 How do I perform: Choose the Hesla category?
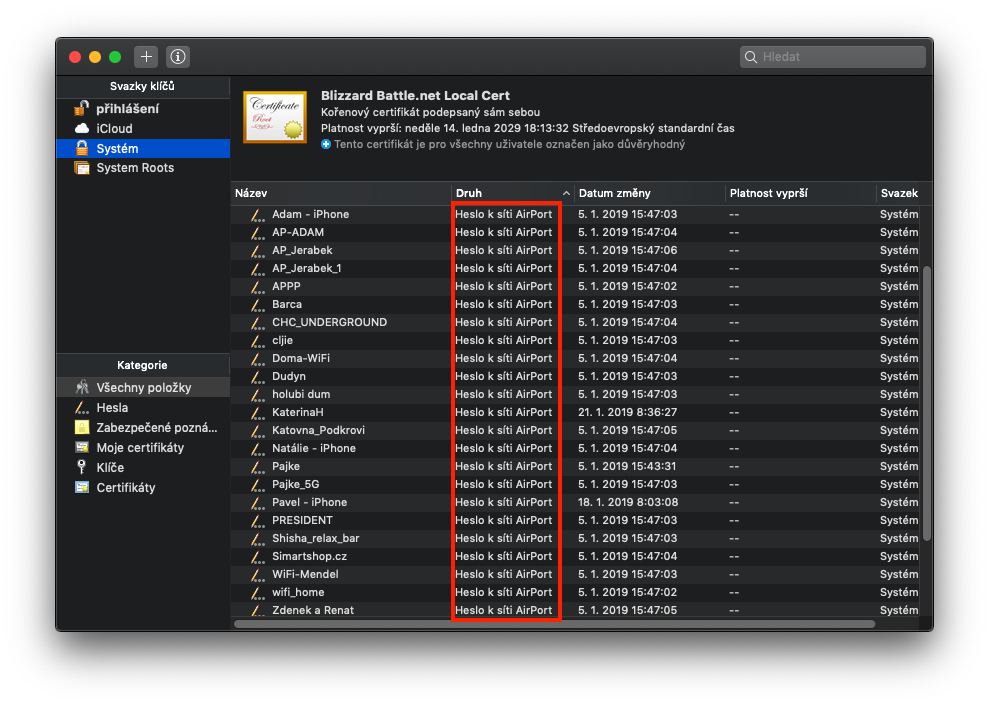click(143, 408)
